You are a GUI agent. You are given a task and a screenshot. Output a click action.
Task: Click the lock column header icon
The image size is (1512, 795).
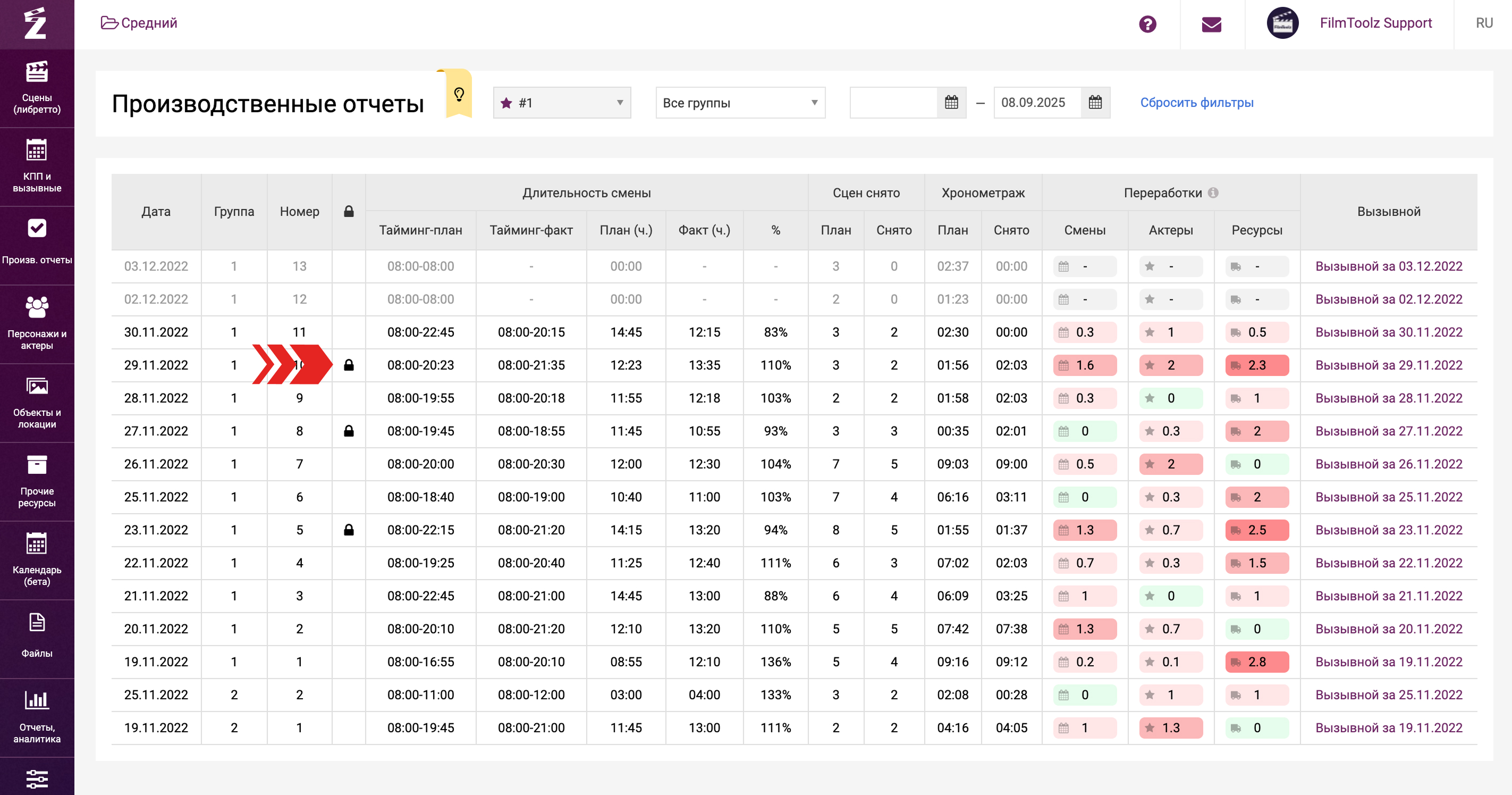coord(349,211)
